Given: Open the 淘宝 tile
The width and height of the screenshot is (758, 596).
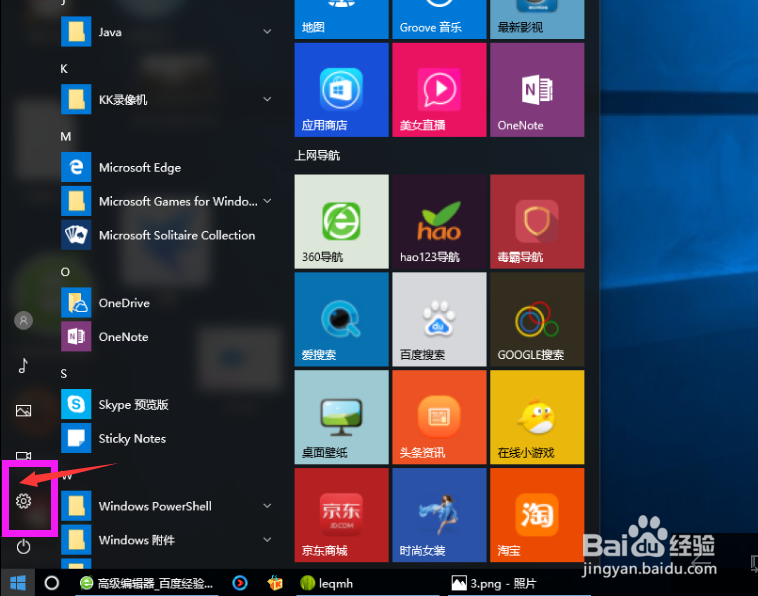Looking at the screenshot, I should pyautogui.click(x=537, y=515).
